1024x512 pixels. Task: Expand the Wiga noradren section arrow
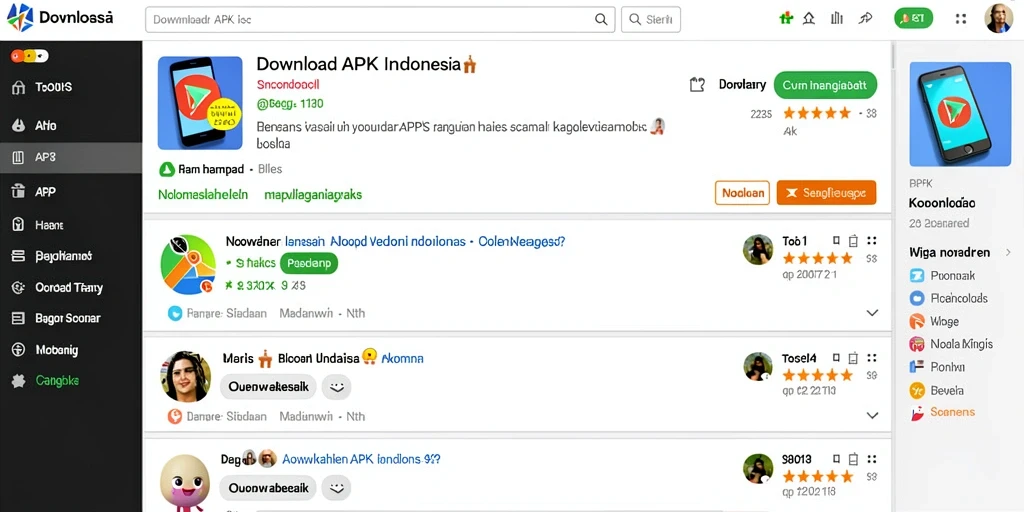(1008, 253)
